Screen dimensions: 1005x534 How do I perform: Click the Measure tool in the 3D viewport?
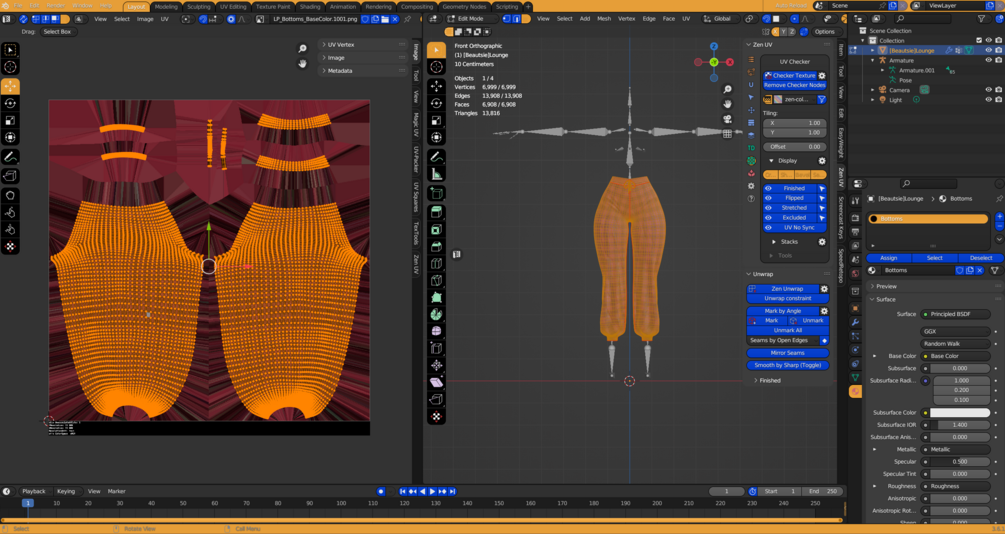coord(437,174)
